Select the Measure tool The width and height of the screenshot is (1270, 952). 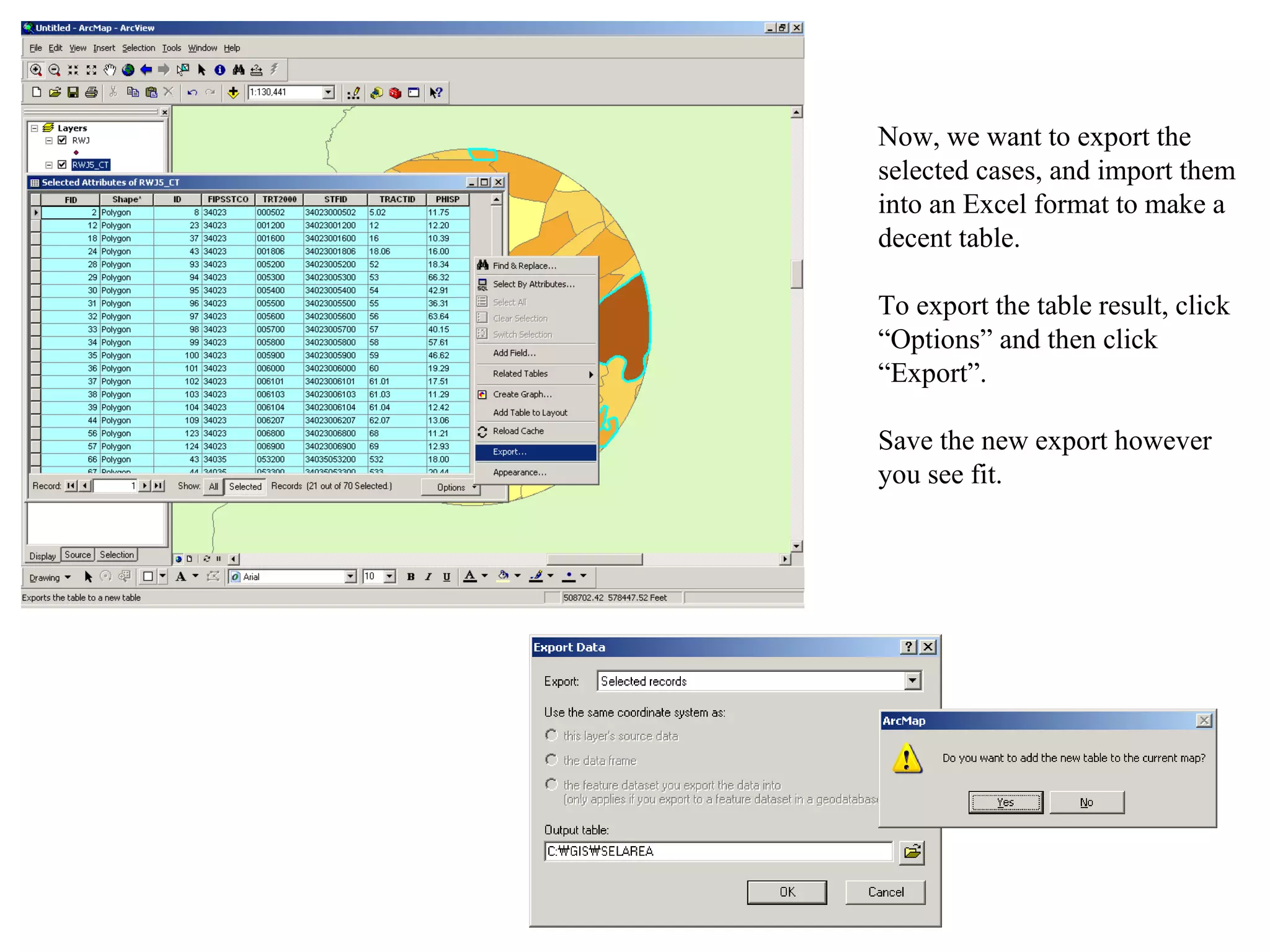[x=256, y=70]
